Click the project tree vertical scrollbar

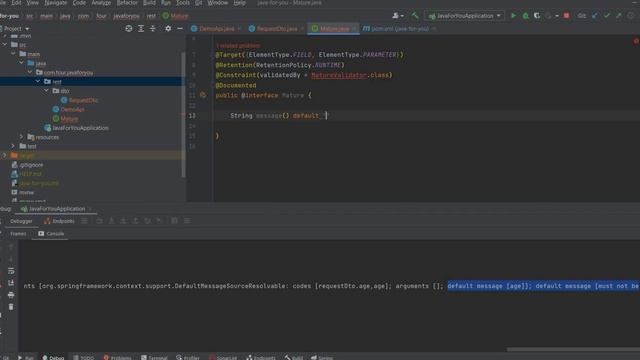coord(183,114)
